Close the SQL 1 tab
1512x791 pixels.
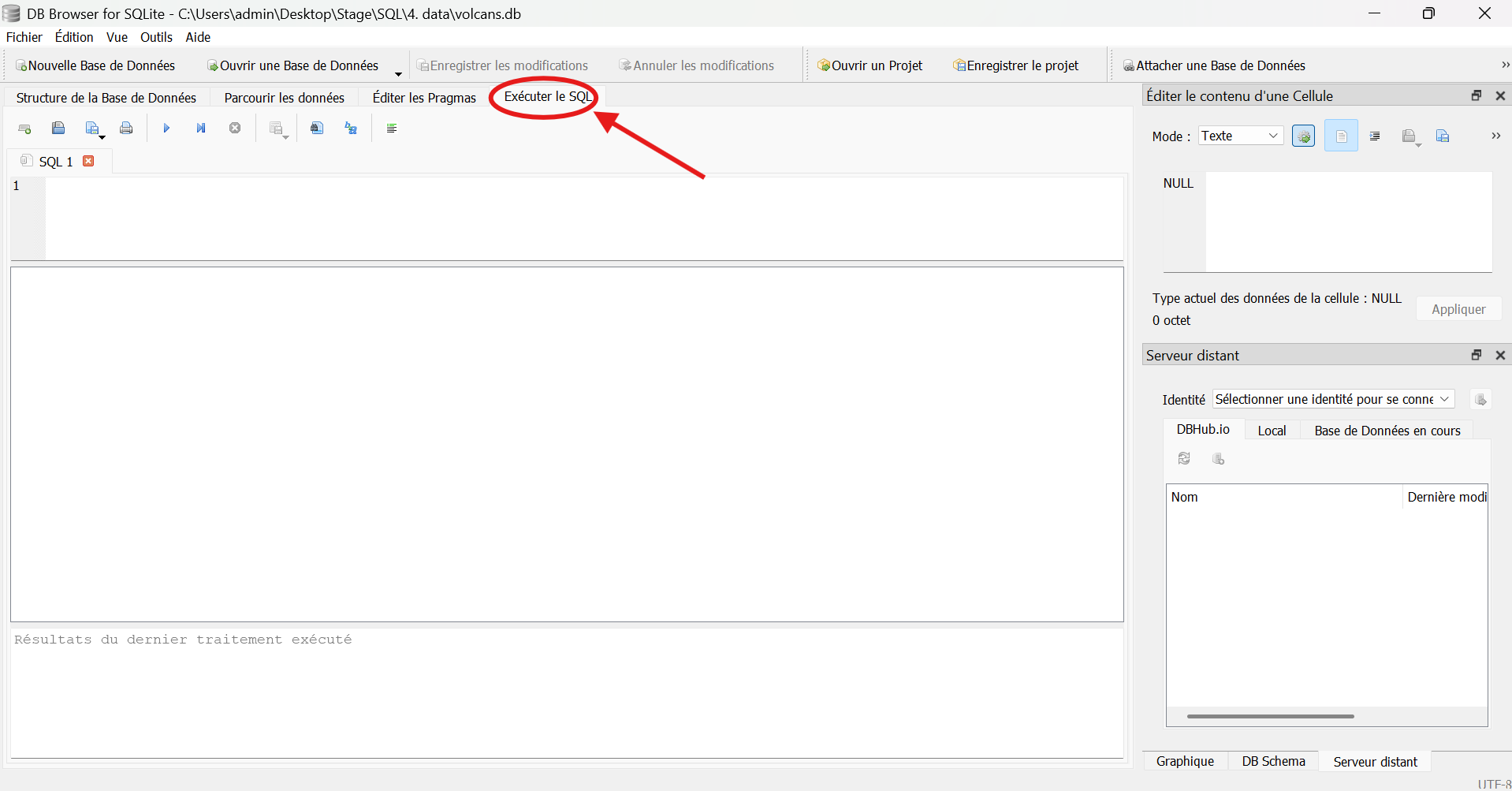(x=89, y=161)
